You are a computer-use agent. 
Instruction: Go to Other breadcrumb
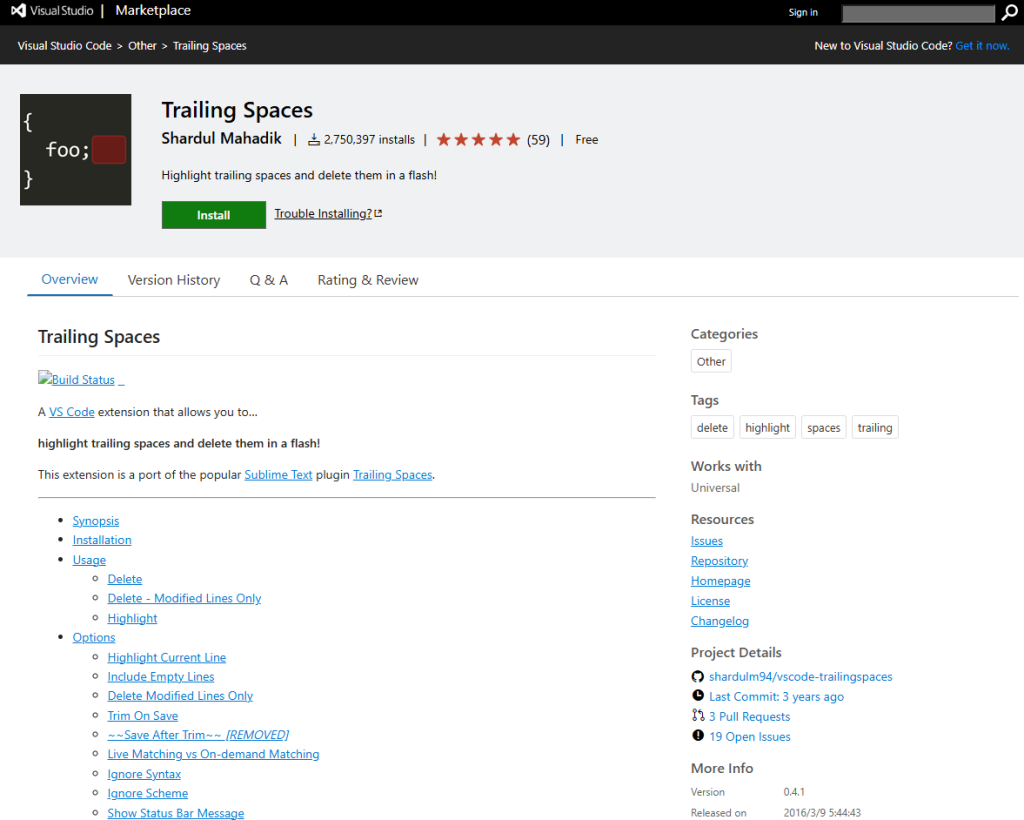click(x=142, y=46)
